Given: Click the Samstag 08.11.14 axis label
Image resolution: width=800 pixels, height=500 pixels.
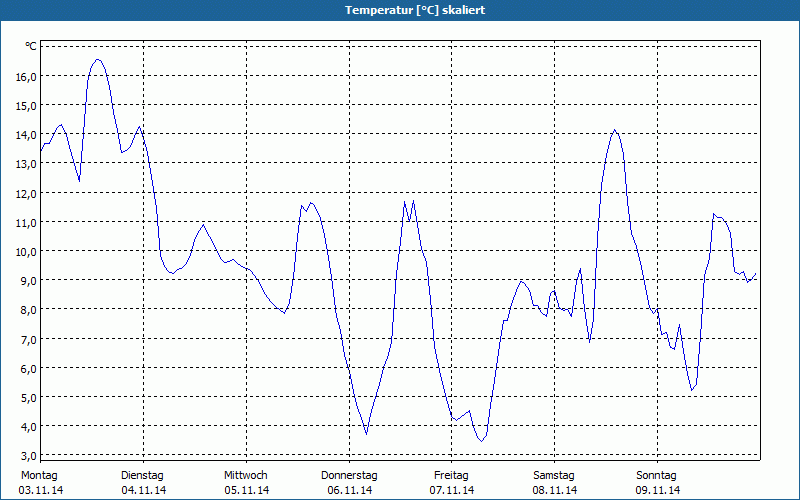Looking at the screenshot, I should pyautogui.click(x=555, y=482).
